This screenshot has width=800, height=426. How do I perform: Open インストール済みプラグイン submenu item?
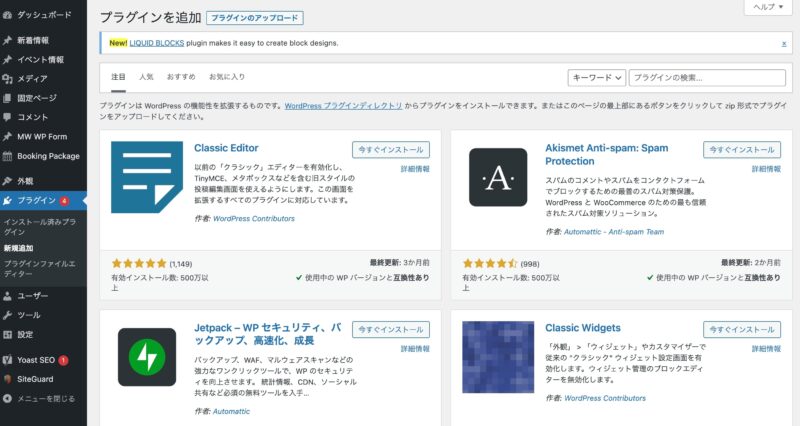coord(40,227)
